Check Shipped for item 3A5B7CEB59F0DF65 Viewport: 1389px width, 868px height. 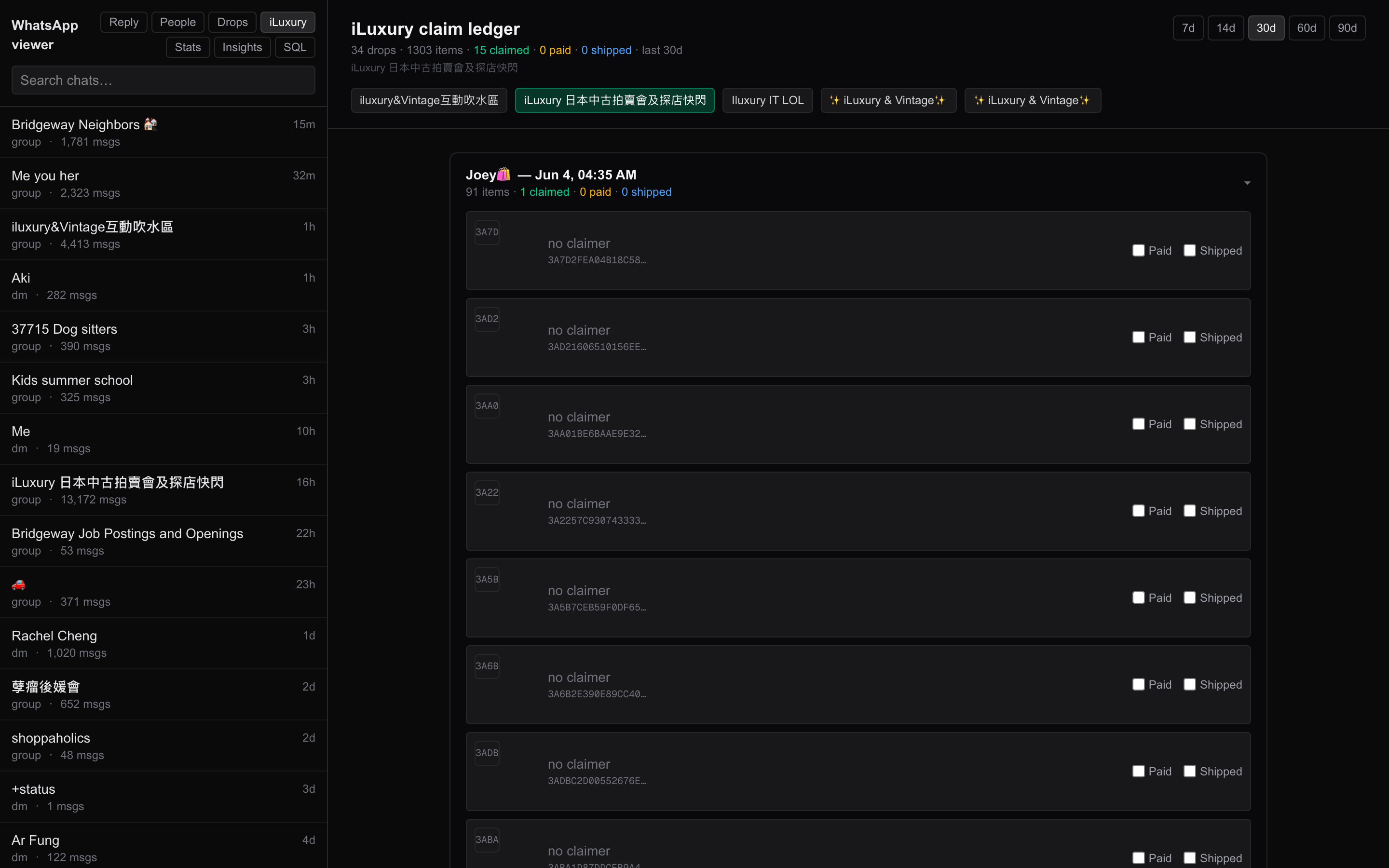click(1189, 597)
